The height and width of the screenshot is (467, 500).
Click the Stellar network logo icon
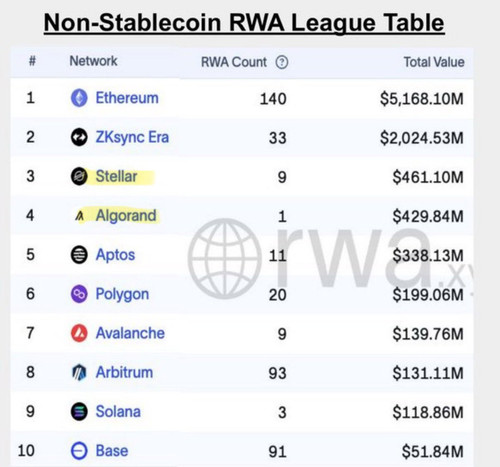coord(79,176)
